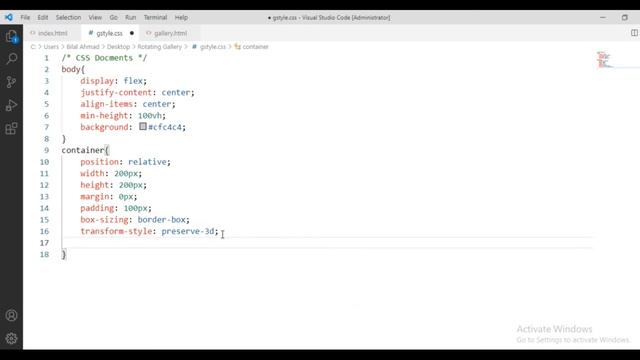Click 'Users' in the breadcrumb path
This screenshot has width=640, height=360.
coord(51,47)
